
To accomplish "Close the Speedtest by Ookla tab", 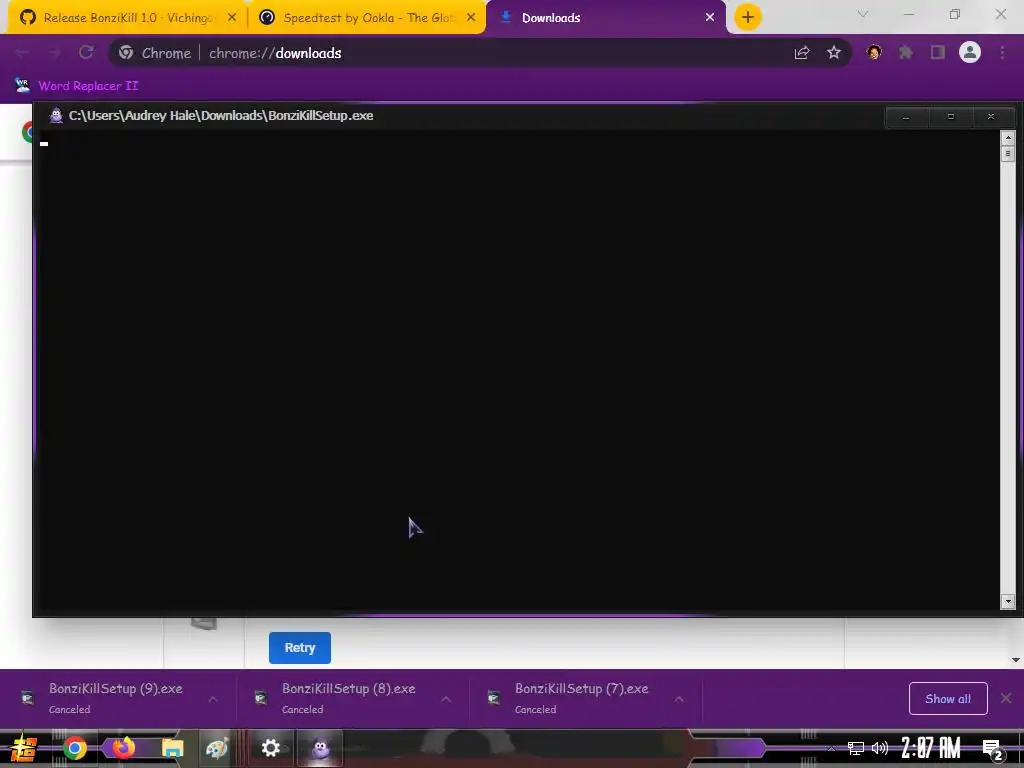I will pyautogui.click(x=471, y=18).
